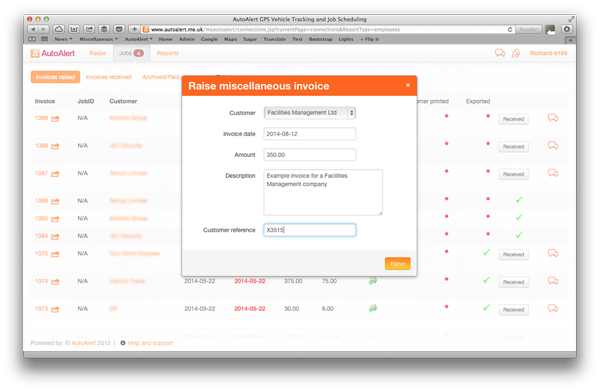
Task: Expand AutoAlert bookmarks folder
Action: (x=139, y=39)
